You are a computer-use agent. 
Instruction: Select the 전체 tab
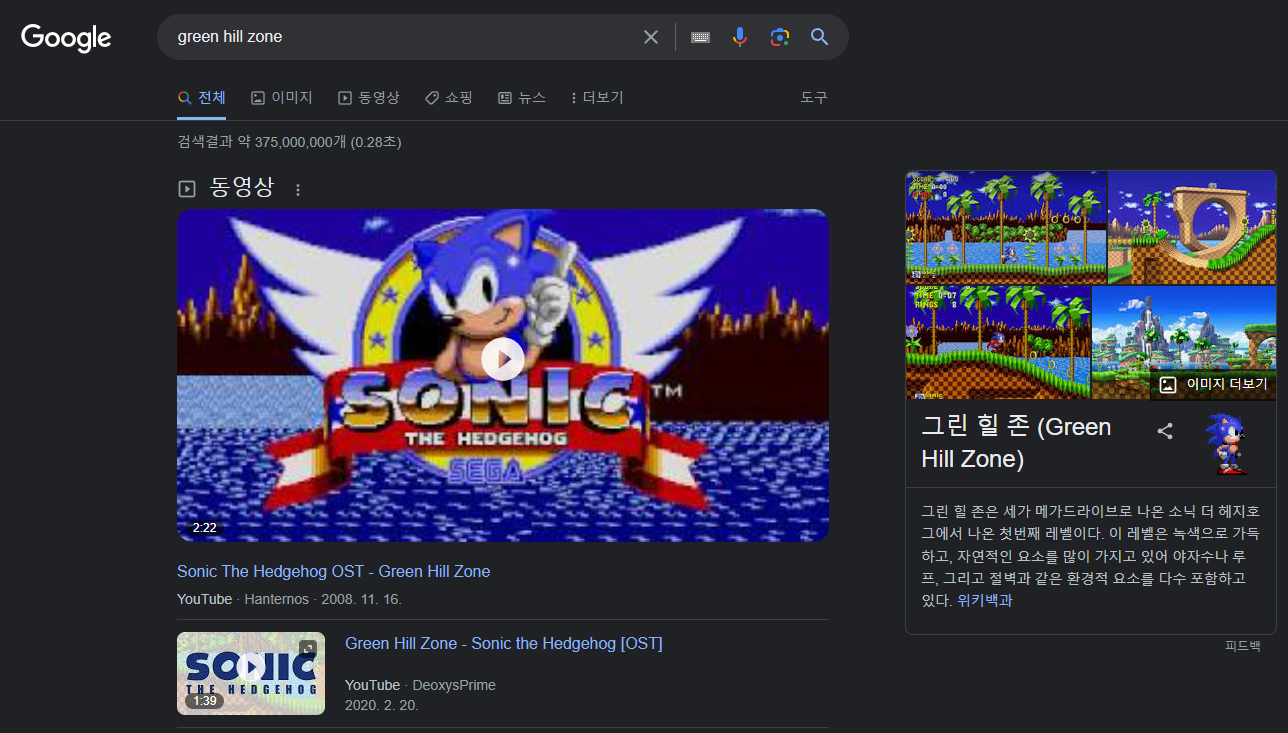[x=201, y=97]
